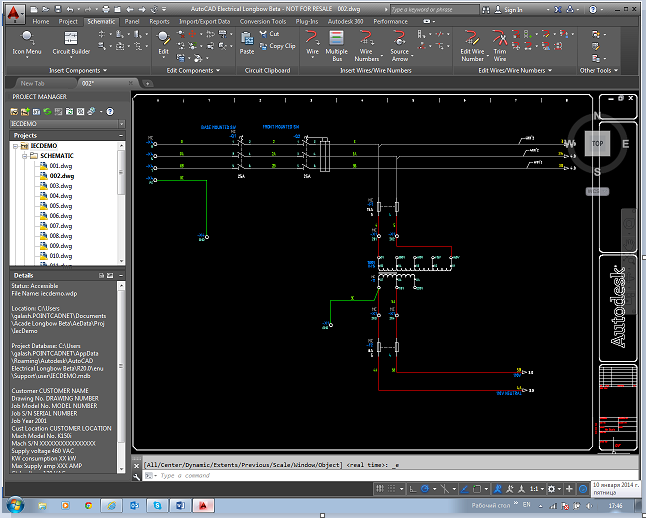646x518 pixels.
Task: Click the Plot print icon
Action: tap(106, 9)
